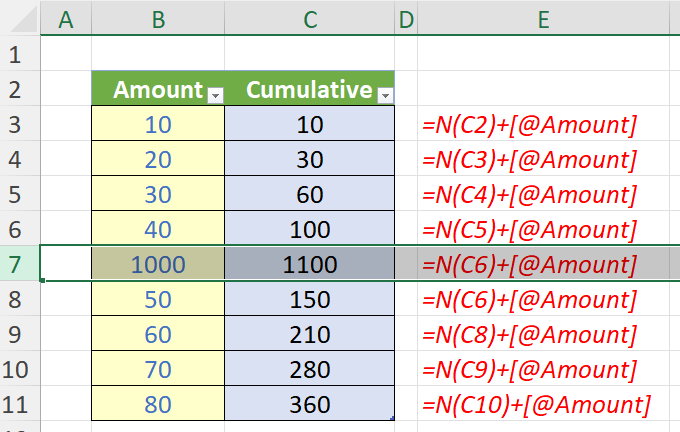Select column A header
Screen dimensions: 680x432
66,18
